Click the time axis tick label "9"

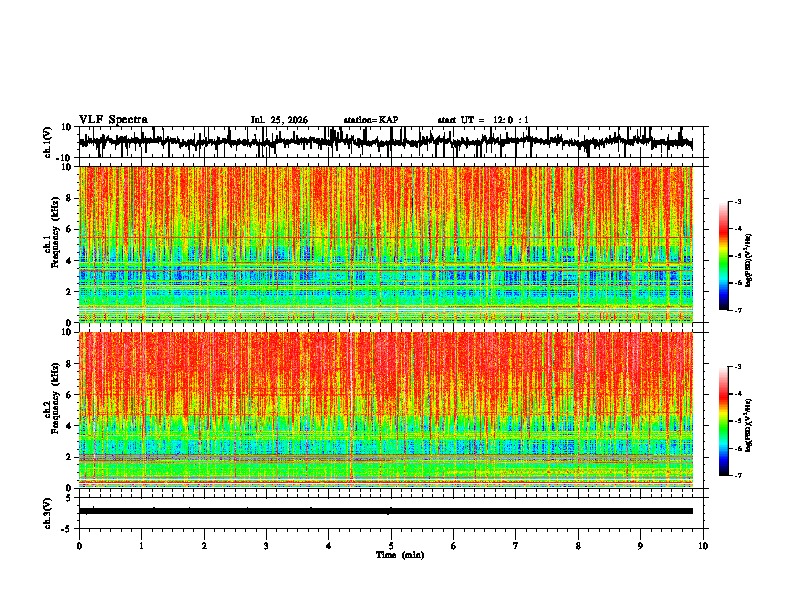click(x=640, y=546)
